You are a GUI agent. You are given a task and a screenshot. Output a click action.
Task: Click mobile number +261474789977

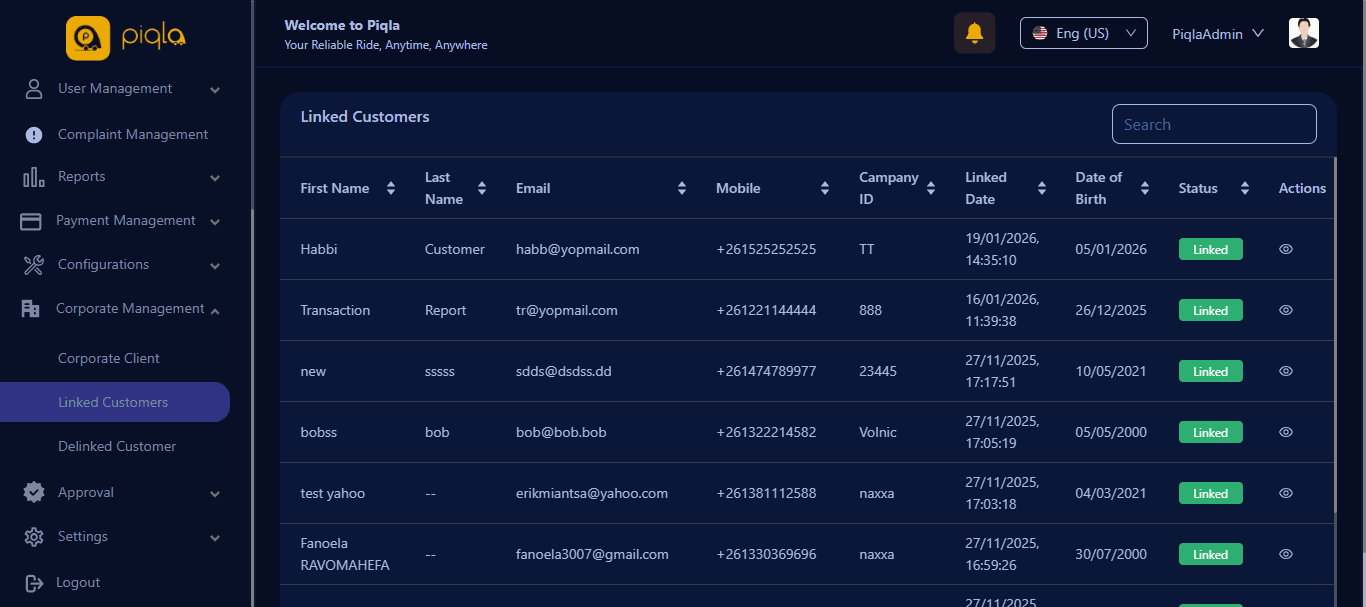(766, 371)
